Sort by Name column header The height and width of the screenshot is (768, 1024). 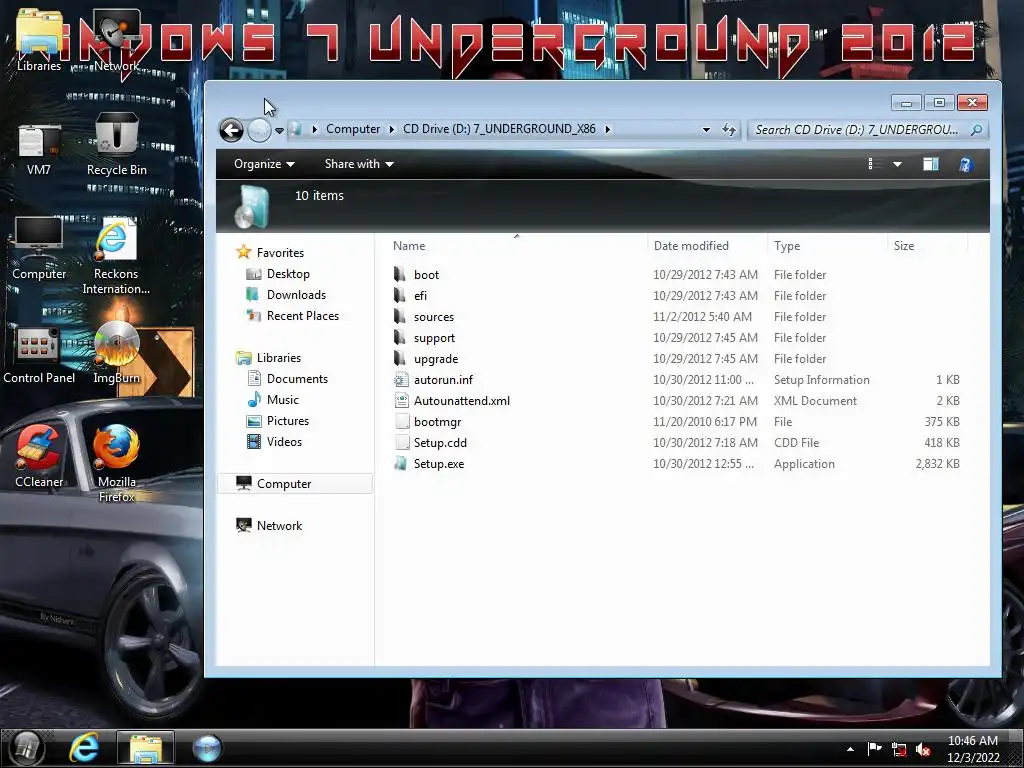tap(409, 246)
